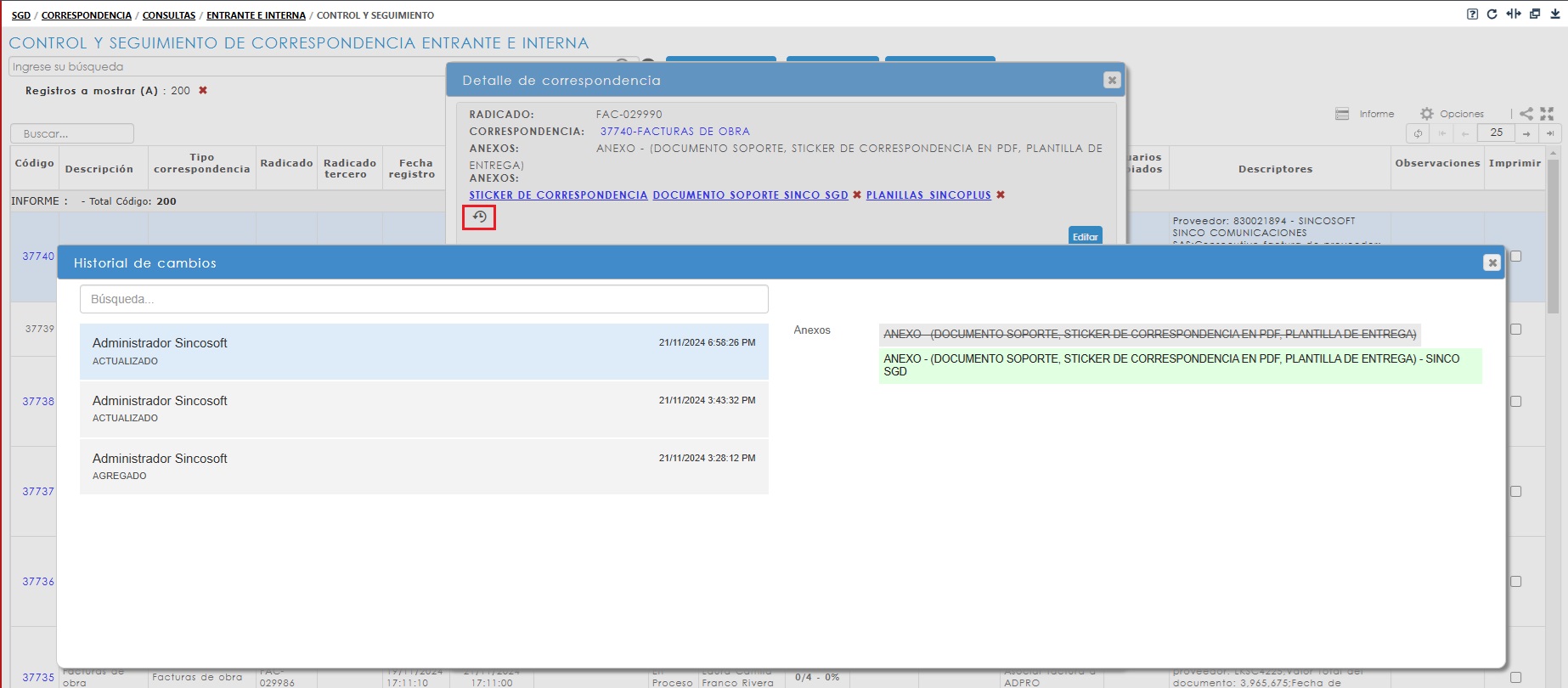Screen dimensions: 1568x688
Task: Select the AGREGADO entry from 3:28:12 PM
Action: click(424, 466)
